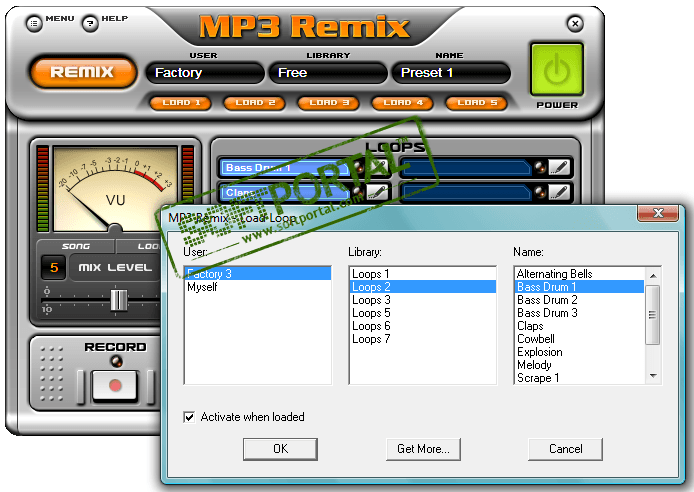Select Bass Drum 1 in Name list
This screenshot has height=492, width=694.
click(579, 287)
